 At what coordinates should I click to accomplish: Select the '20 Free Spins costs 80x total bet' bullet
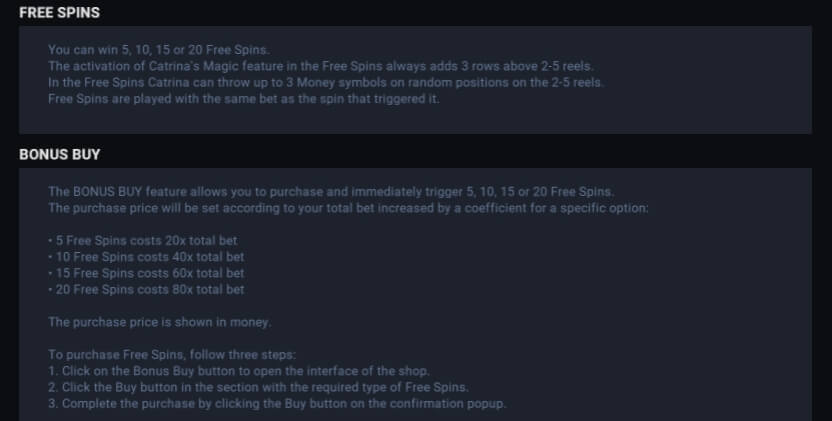coord(146,290)
